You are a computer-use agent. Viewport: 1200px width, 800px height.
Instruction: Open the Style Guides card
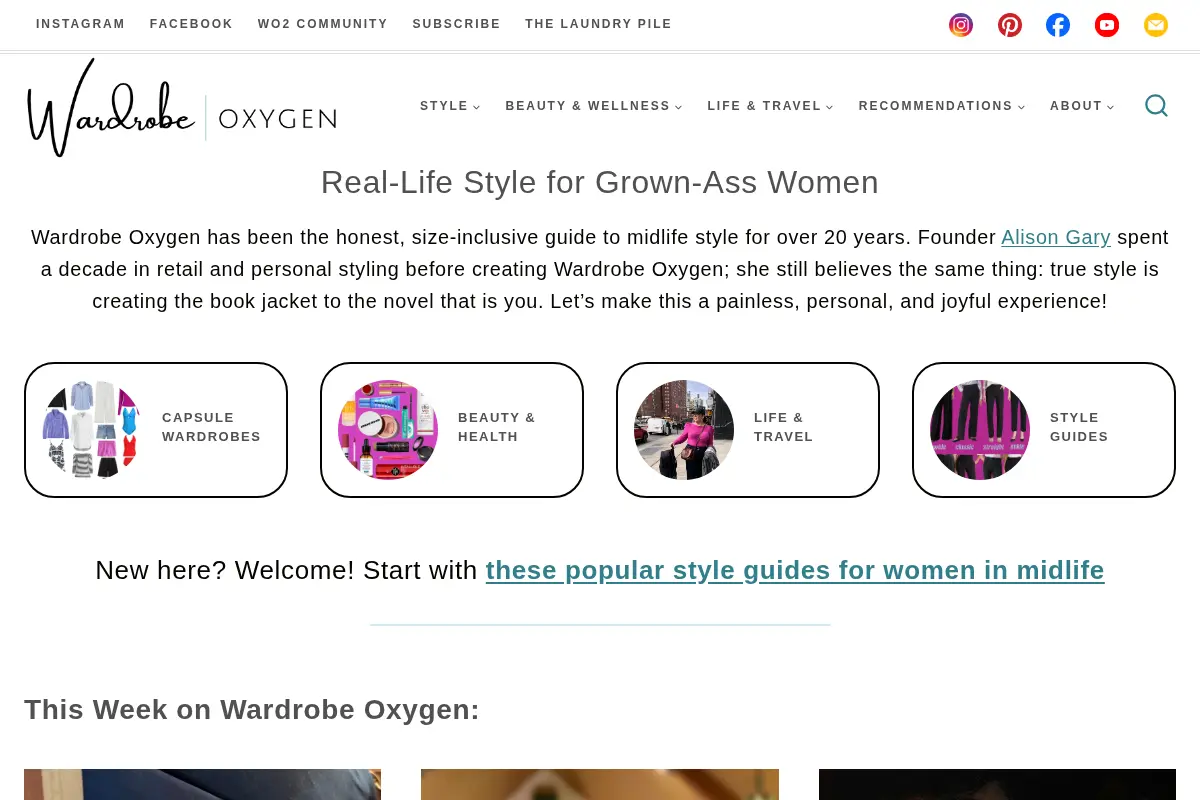1044,430
